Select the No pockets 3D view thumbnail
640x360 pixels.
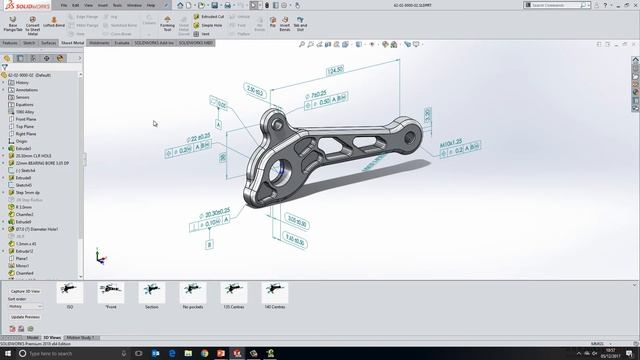(x=193, y=293)
